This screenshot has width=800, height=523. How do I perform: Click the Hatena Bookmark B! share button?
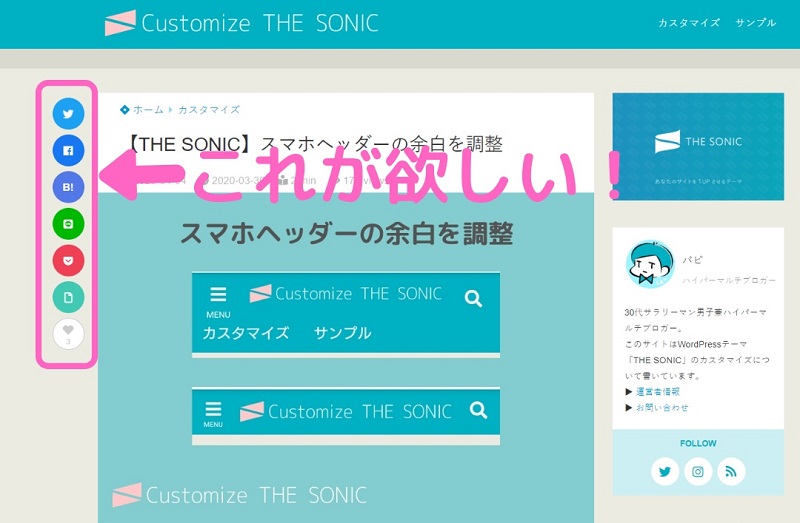click(x=68, y=187)
